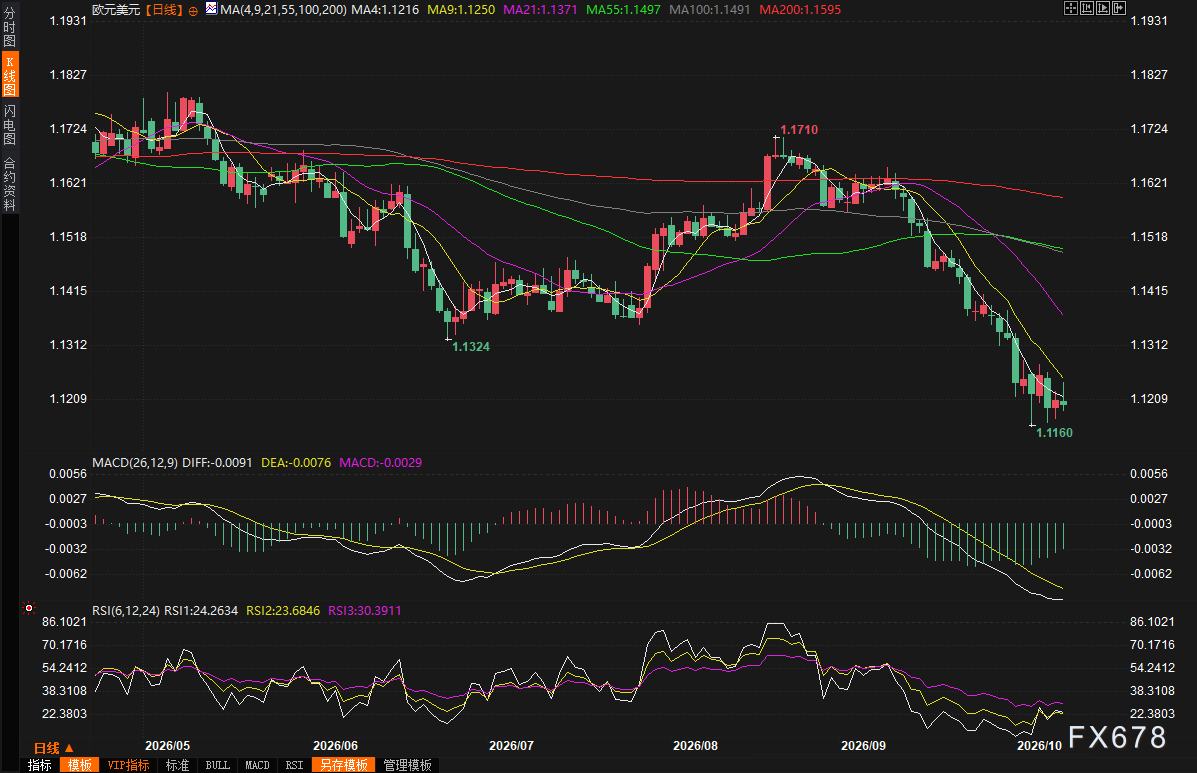Click the small chart indicator icon before MA
Viewport: 1197px width, 773px height.
[211, 9]
